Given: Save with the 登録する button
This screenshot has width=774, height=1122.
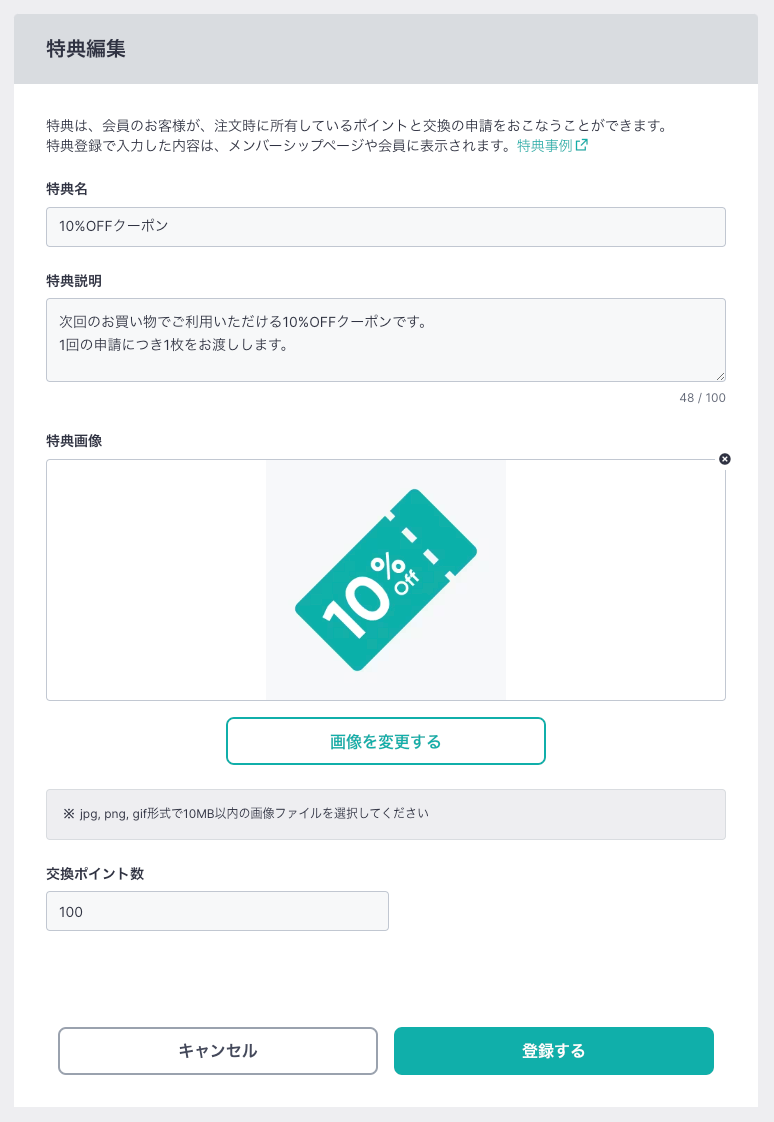Looking at the screenshot, I should (554, 1050).
